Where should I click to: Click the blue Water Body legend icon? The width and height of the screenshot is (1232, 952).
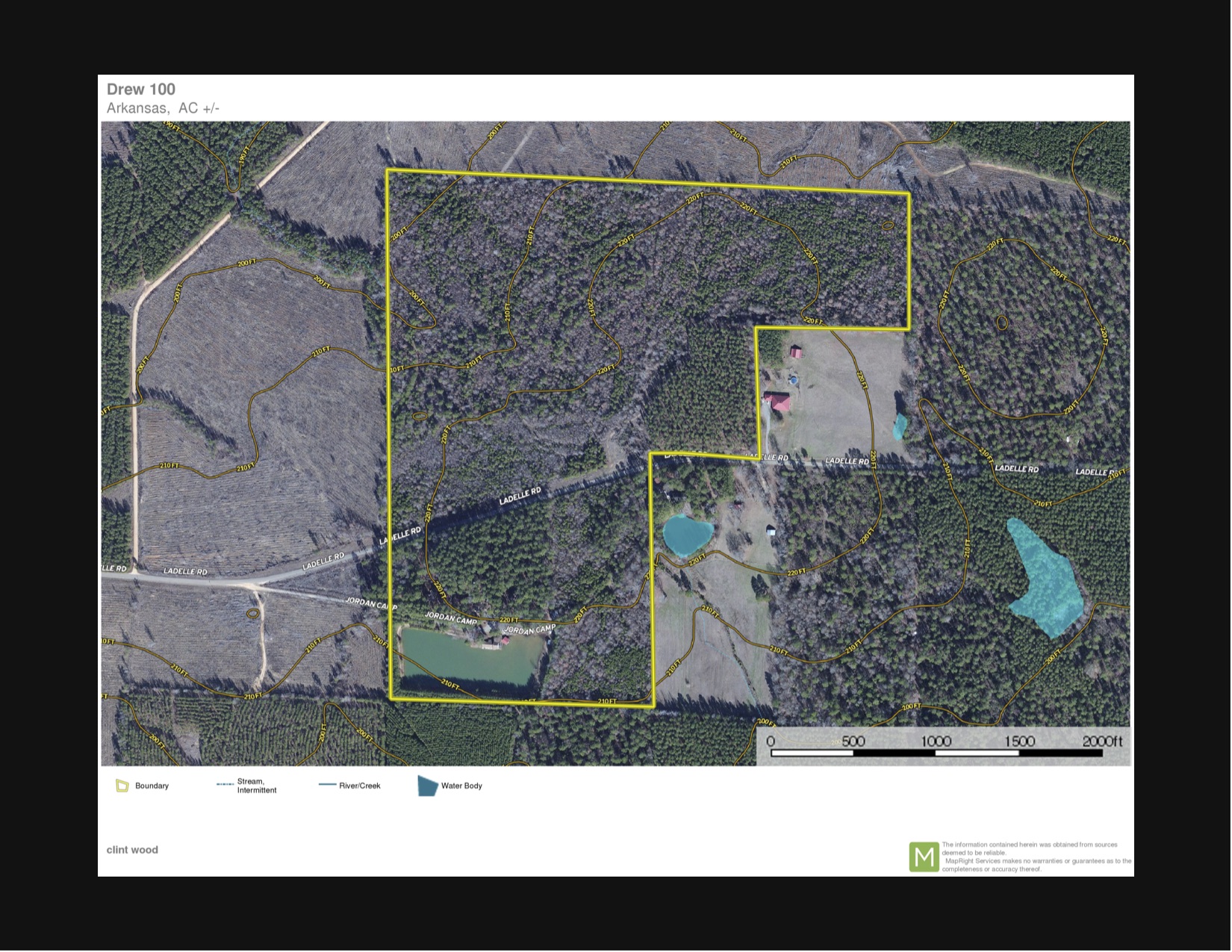click(427, 786)
